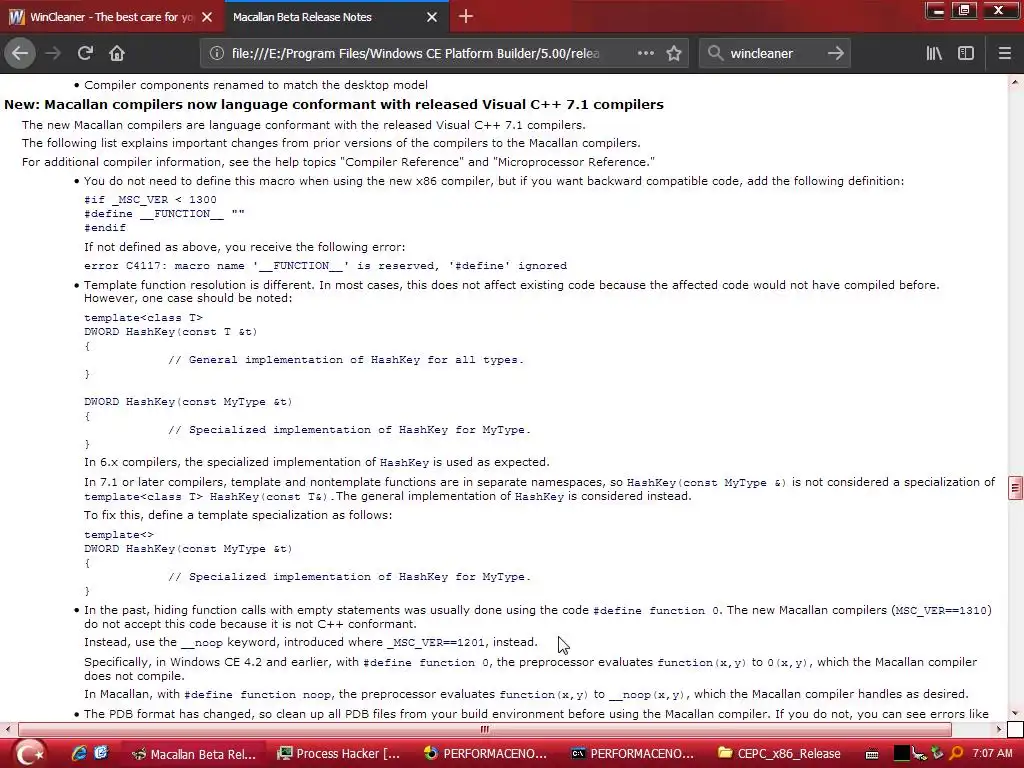Open PERFORMACENO browser taskbar button
Image resolution: width=1024 pixels, height=768 pixels.
click(x=485, y=754)
